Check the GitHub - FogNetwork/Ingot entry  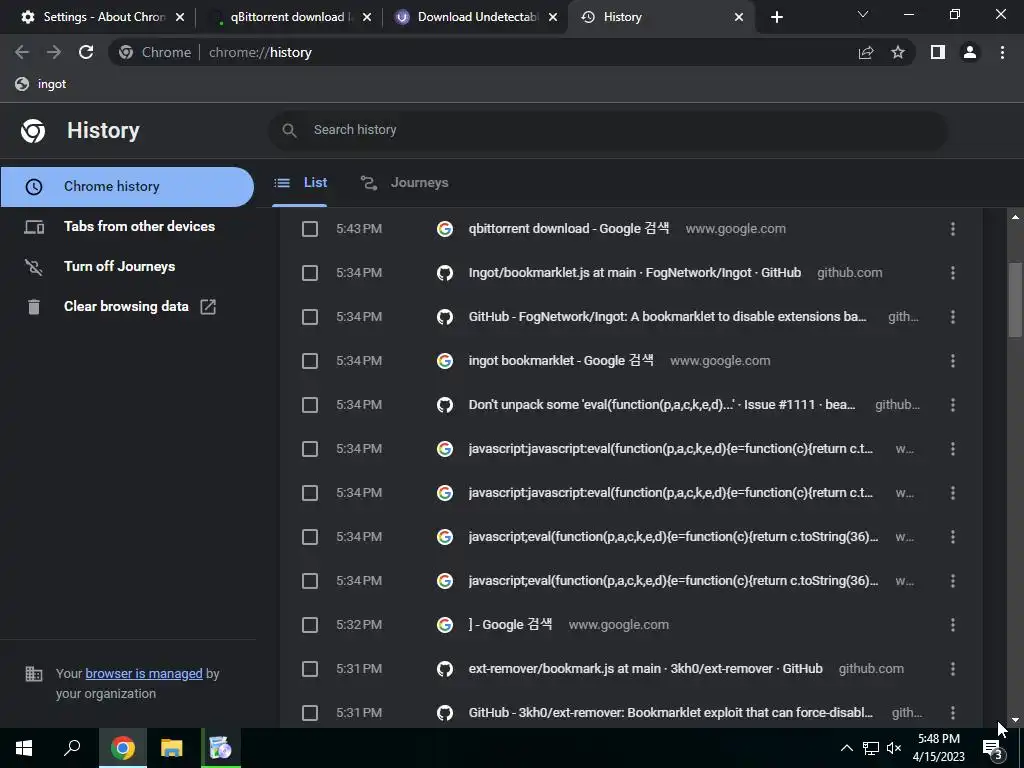click(x=310, y=317)
